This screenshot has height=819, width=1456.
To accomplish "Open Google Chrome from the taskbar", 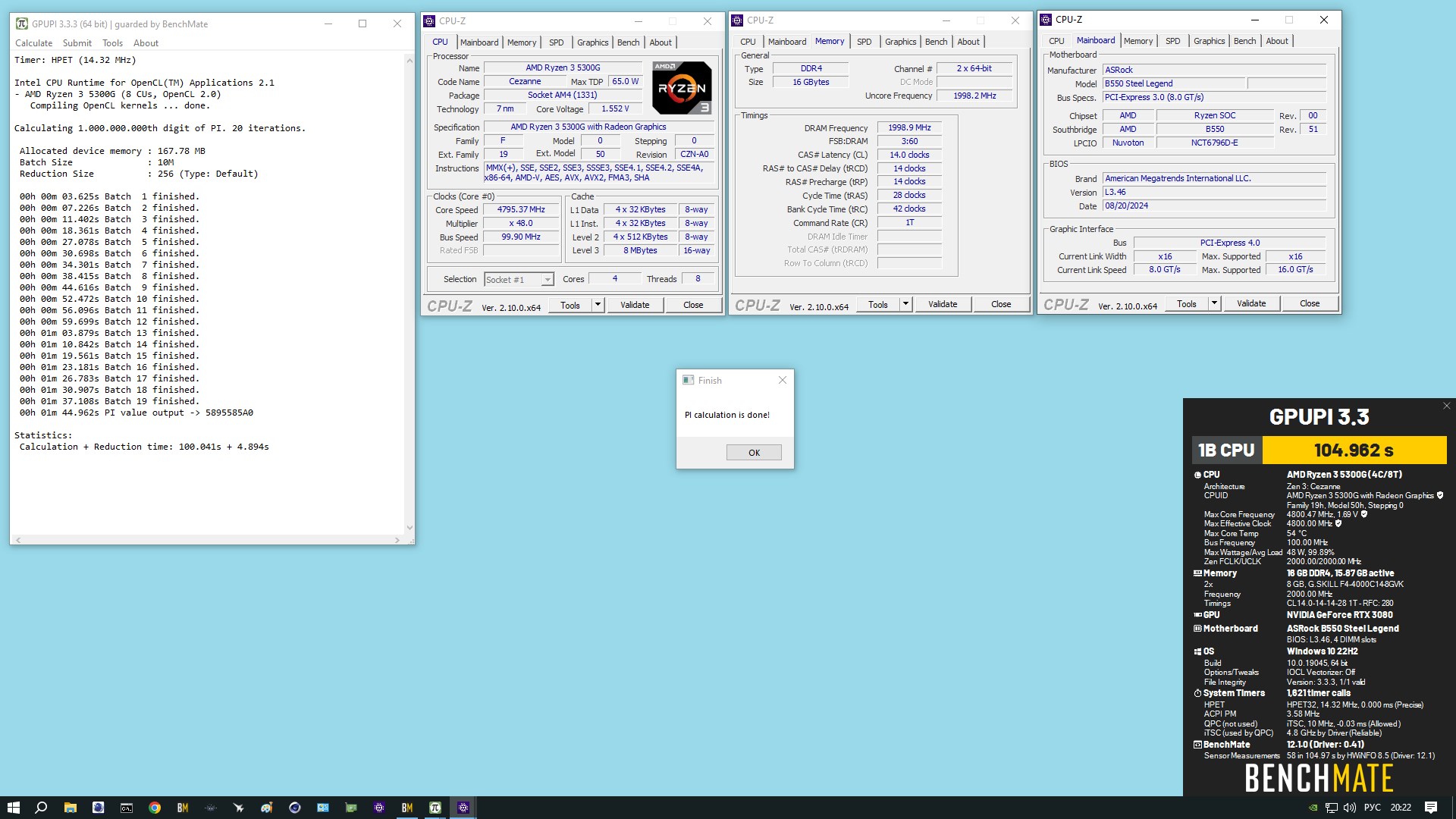I will 155,808.
